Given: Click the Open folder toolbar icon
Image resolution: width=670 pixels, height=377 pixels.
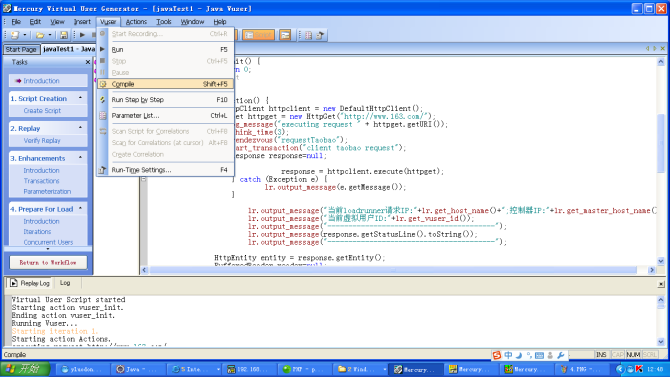Looking at the screenshot, I should pyautogui.click(x=40, y=35).
